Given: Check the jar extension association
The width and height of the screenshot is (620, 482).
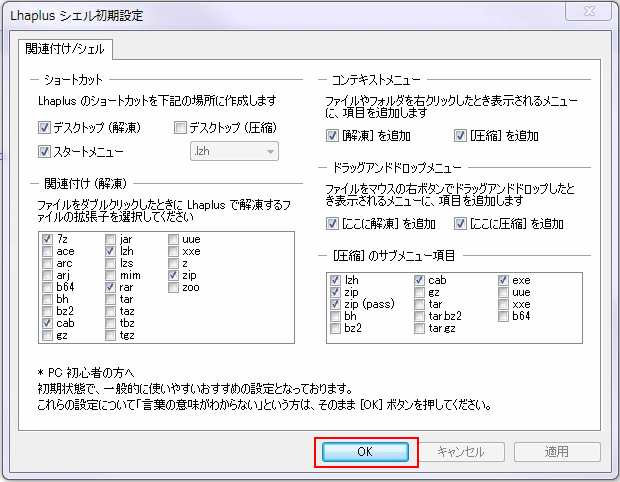Looking at the screenshot, I should pyautogui.click(x=111, y=240).
